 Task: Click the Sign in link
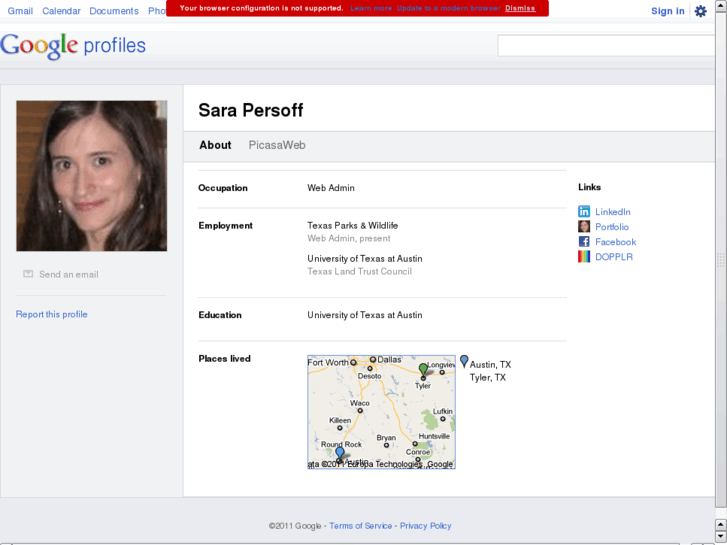pyautogui.click(x=667, y=11)
